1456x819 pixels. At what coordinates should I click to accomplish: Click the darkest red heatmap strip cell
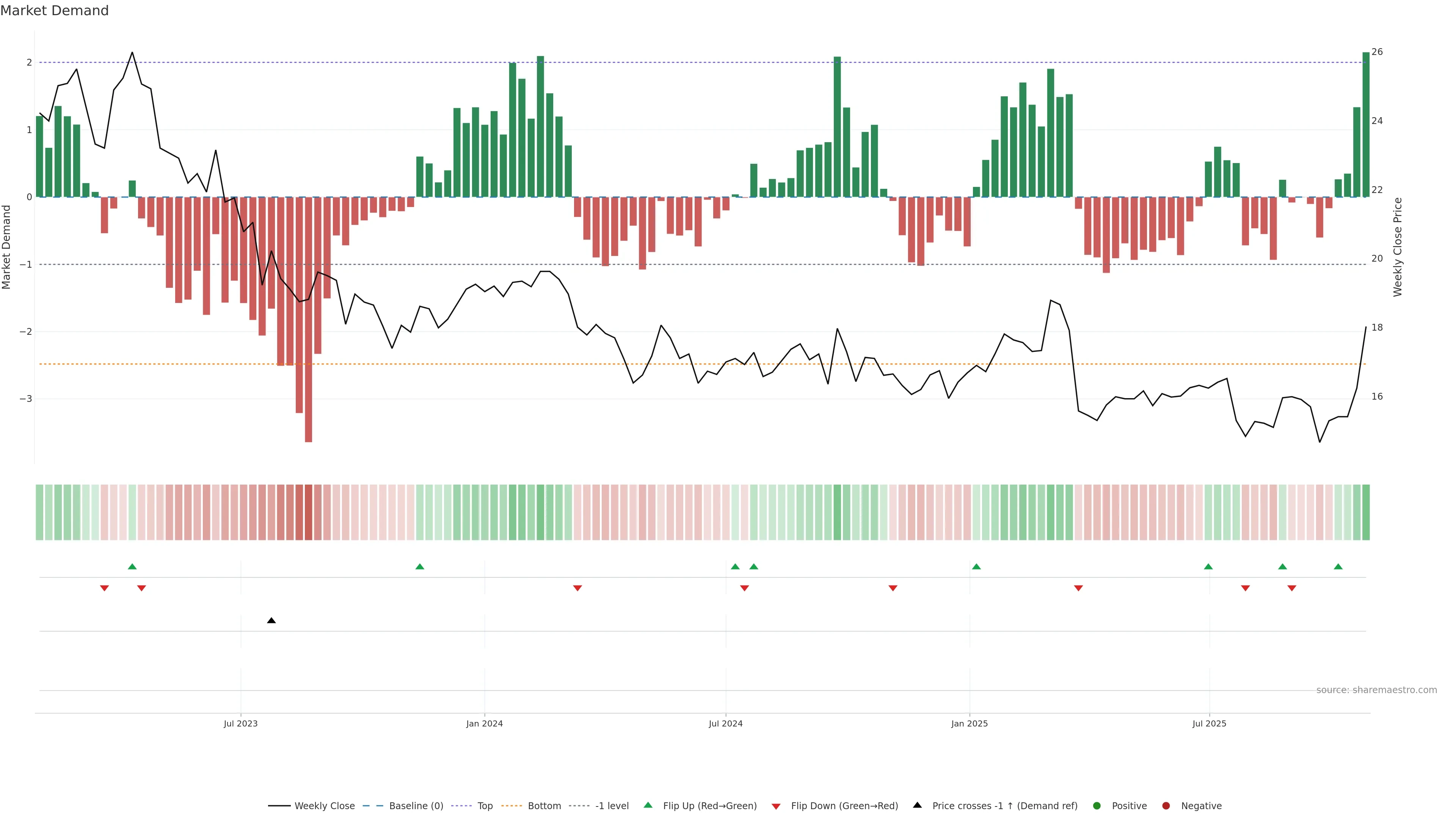(x=309, y=512)
